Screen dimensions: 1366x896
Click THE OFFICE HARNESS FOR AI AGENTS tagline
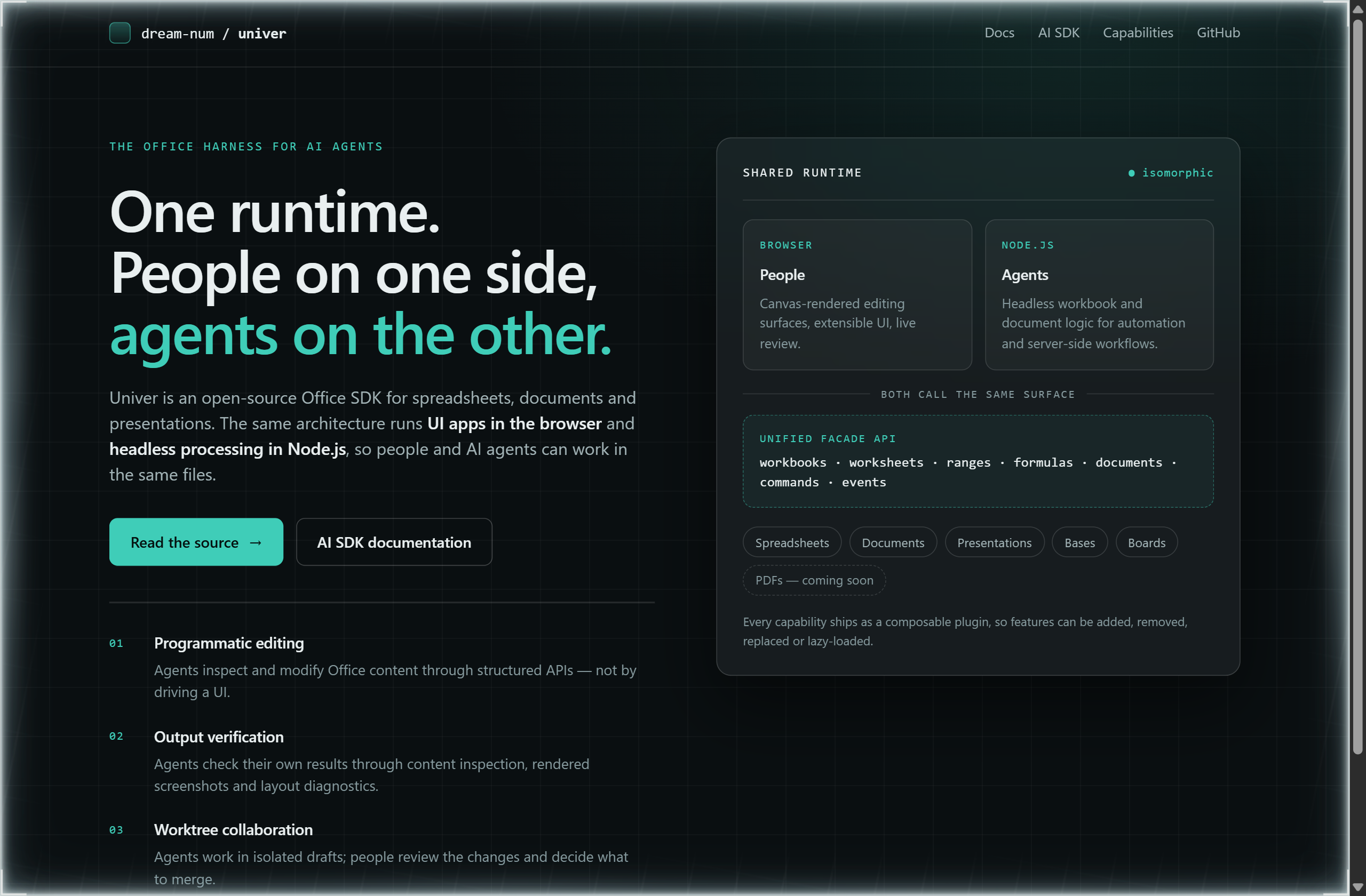pyautogui.click(x=246, y=146)
